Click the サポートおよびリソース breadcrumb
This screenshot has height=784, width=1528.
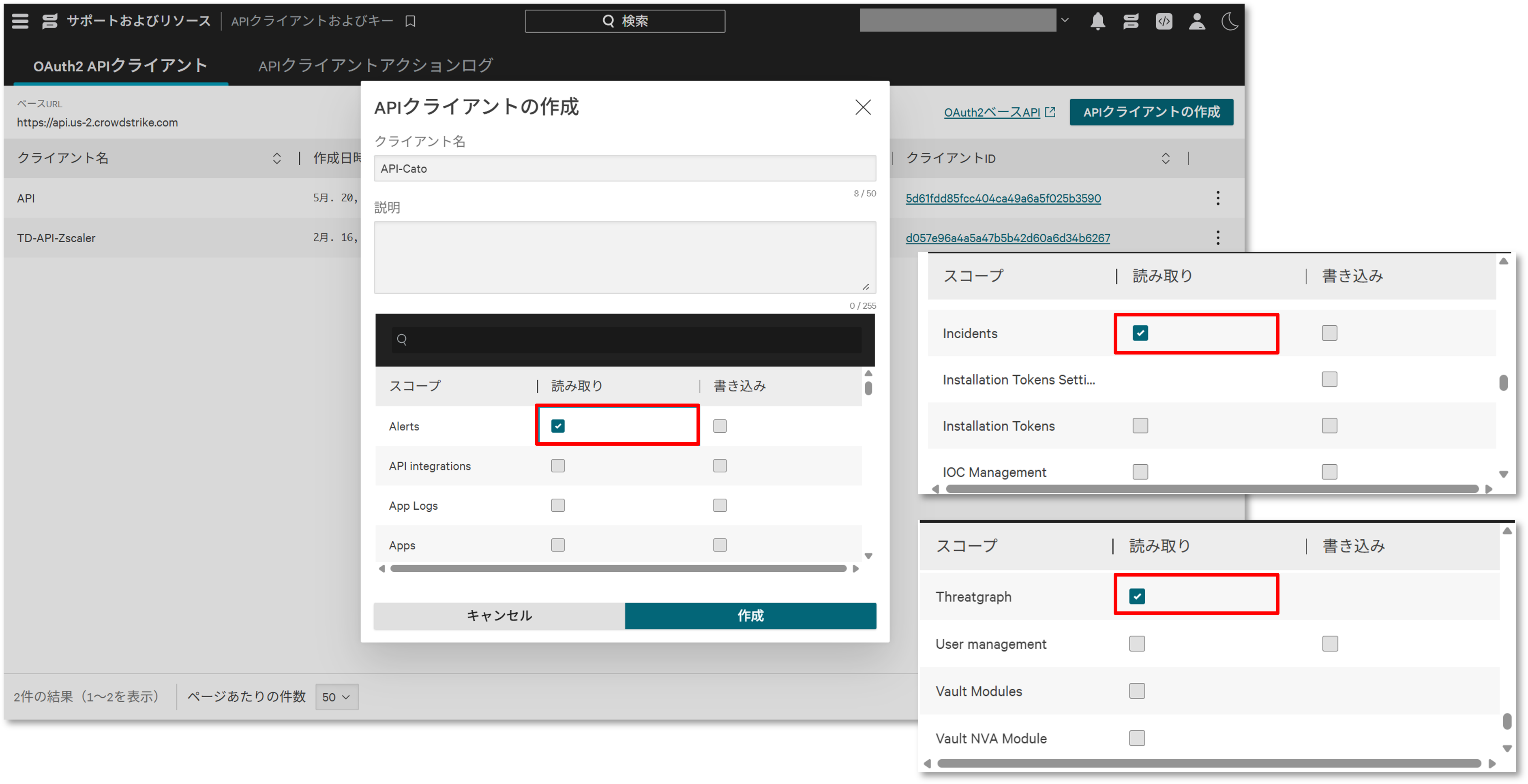coord(138,21)
